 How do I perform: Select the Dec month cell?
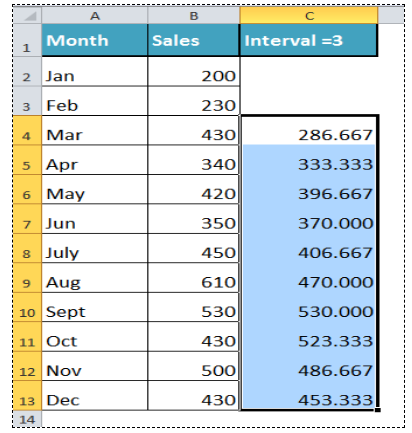click(x=95, y=396)
